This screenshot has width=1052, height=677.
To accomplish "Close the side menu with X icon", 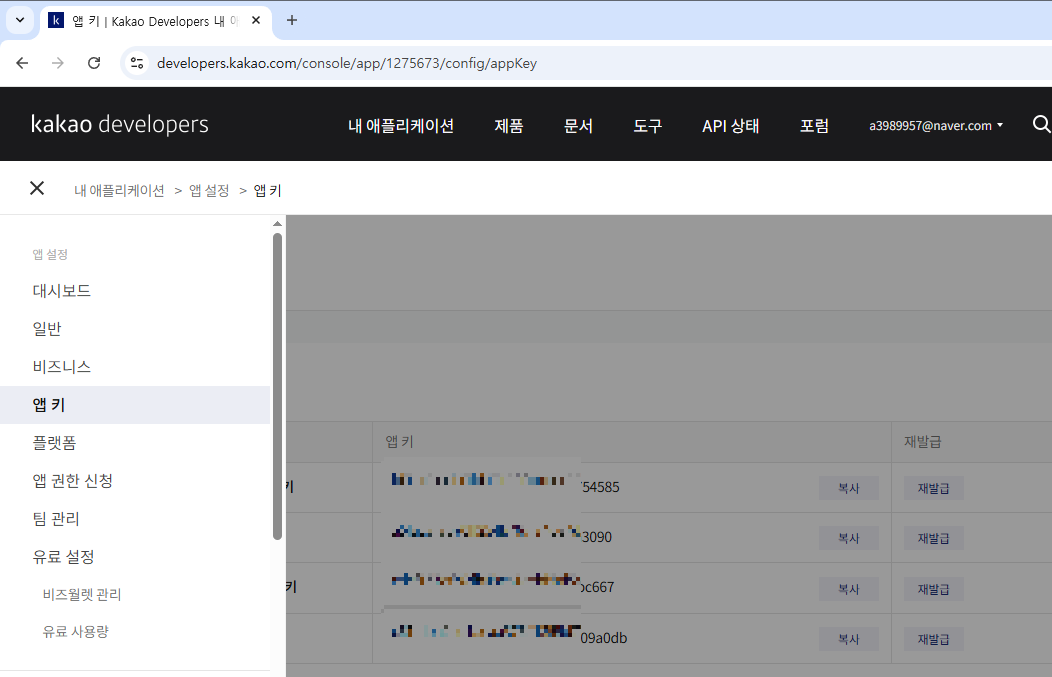I will tap(37, 189).
